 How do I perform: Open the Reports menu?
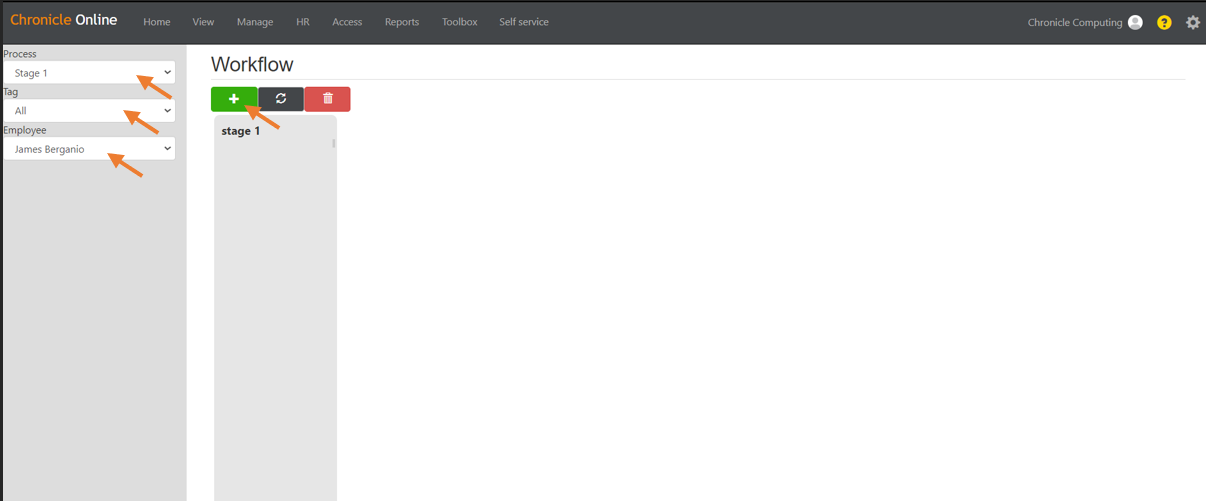(402, 22)
